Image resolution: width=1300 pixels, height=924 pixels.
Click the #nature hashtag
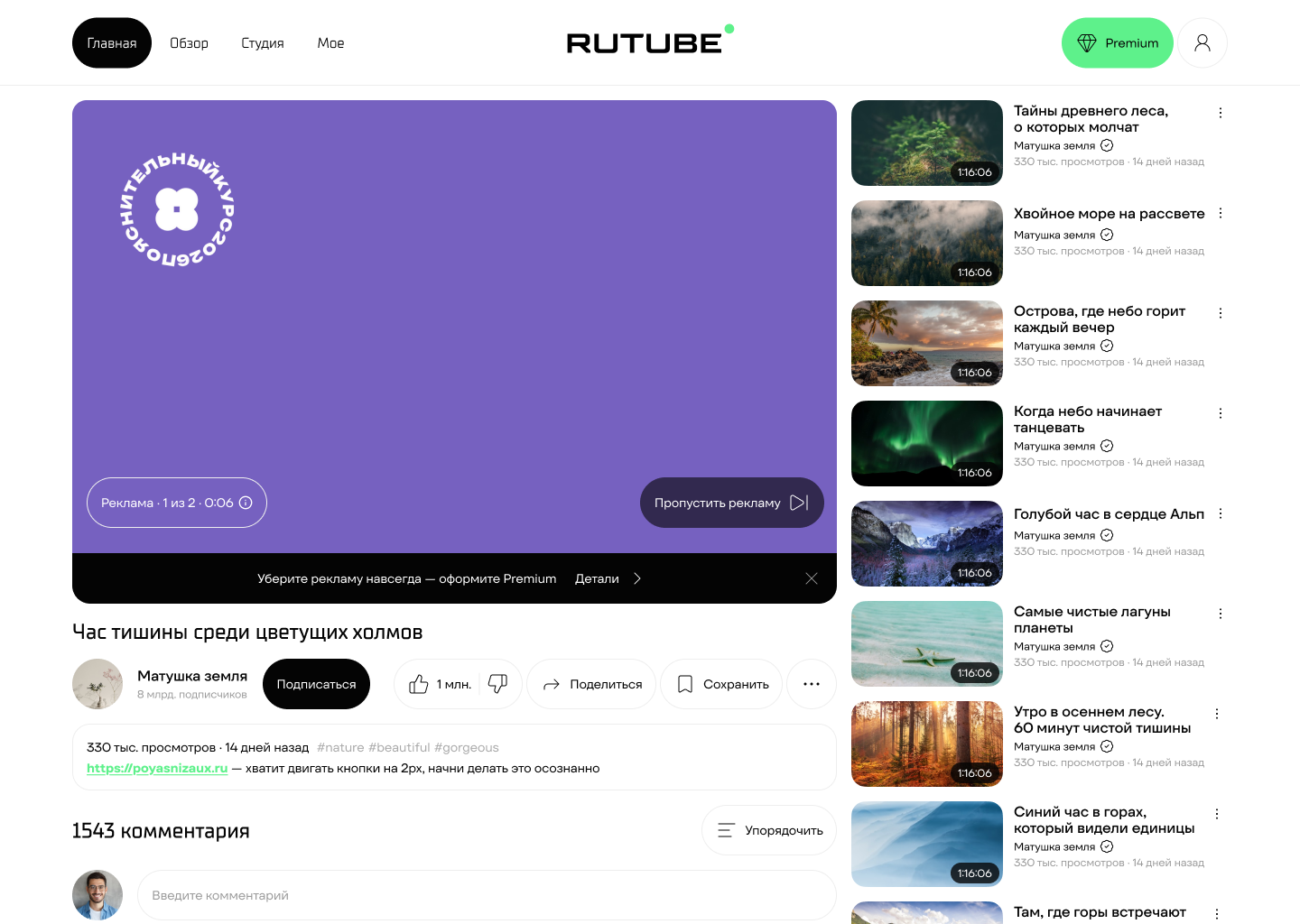[x=340, y=748]
